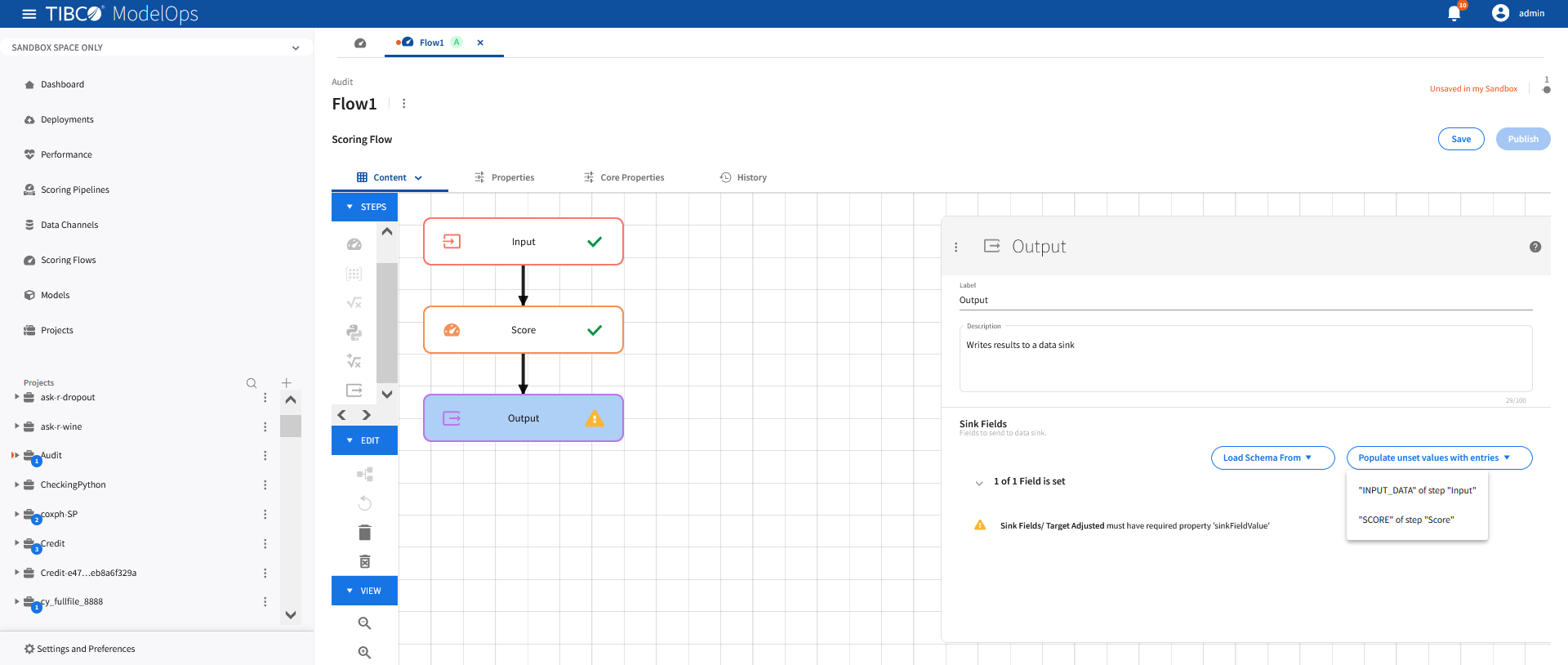Open Populate unset values with entries dropdown
The width and height of the screenshot is (1568, 665).
pyautogui.click(x=1439, y=458)
